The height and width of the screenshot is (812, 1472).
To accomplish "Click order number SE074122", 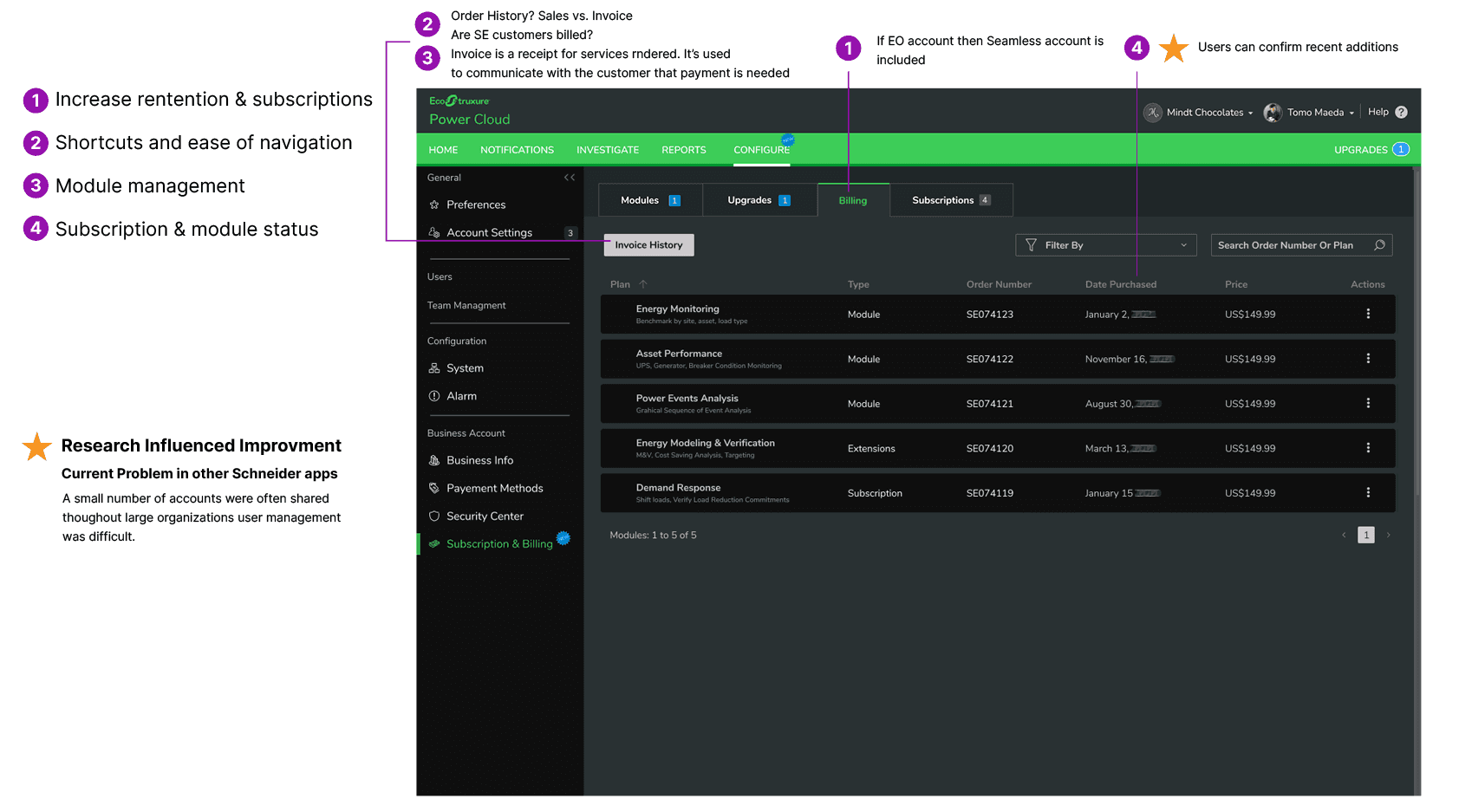I will [990, 359].
